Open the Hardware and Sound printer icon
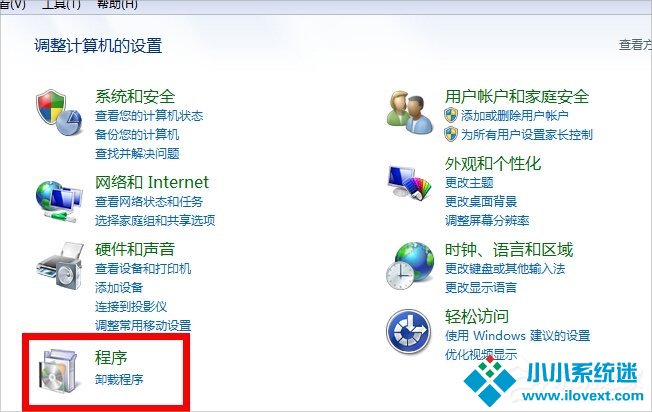Viewport: 652px width, 412px height. [x=60, y=266]
